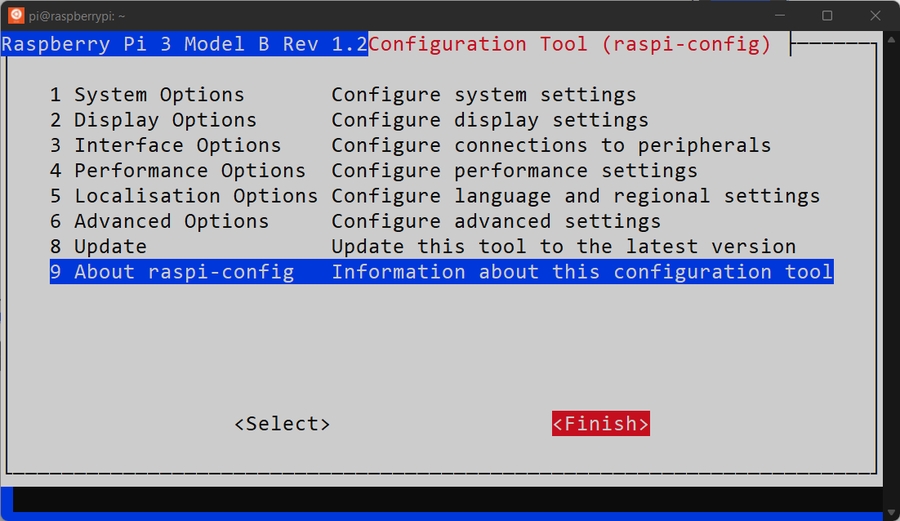This screenshot has height=521, width=900.
Task: Choose 3 Interface Options
Action: pos(165,145)
